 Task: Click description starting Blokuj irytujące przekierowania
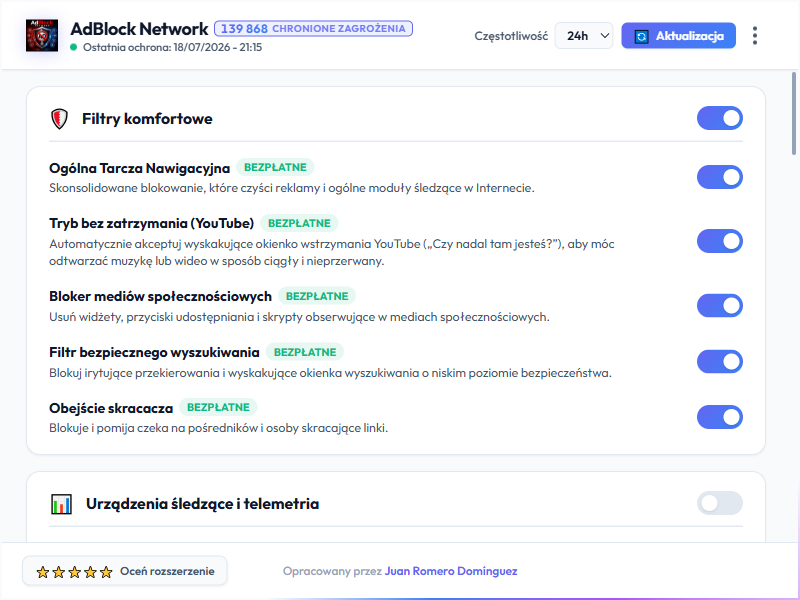(330, 373)
